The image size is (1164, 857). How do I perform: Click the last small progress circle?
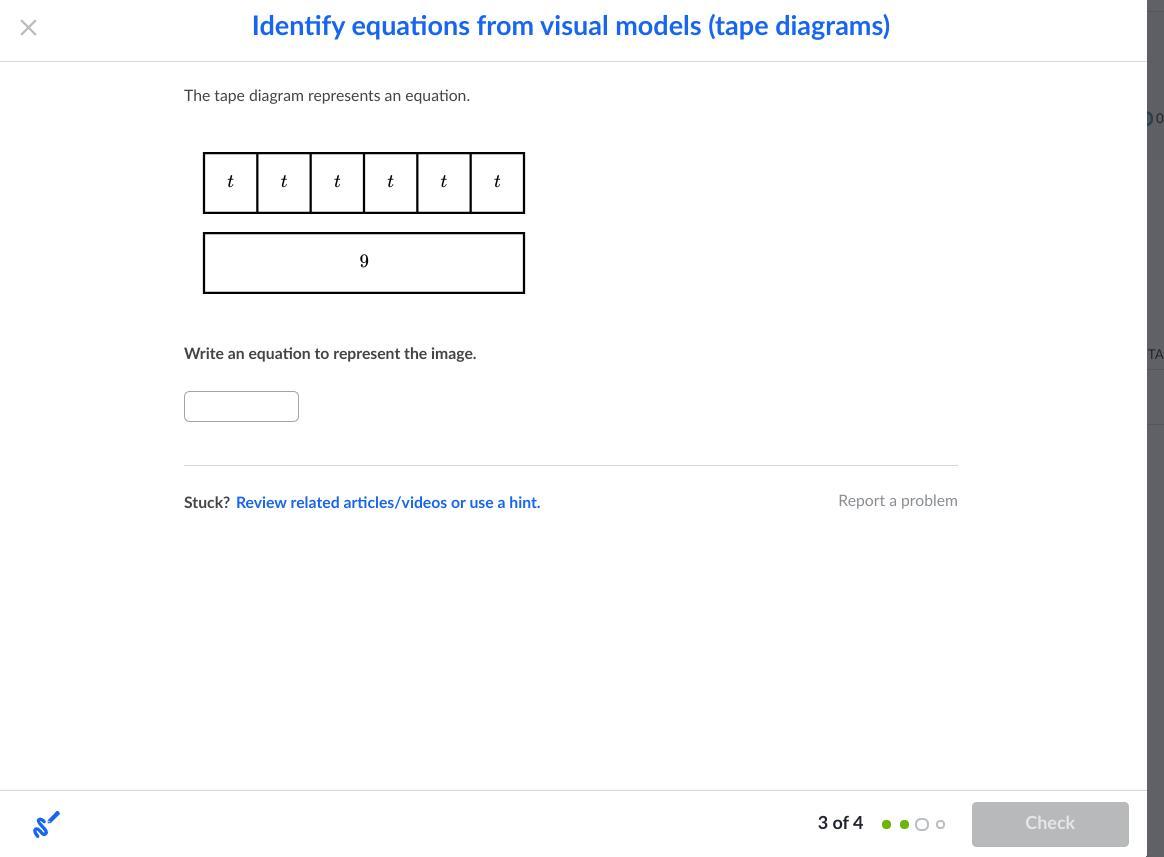(x=940, y=824)
